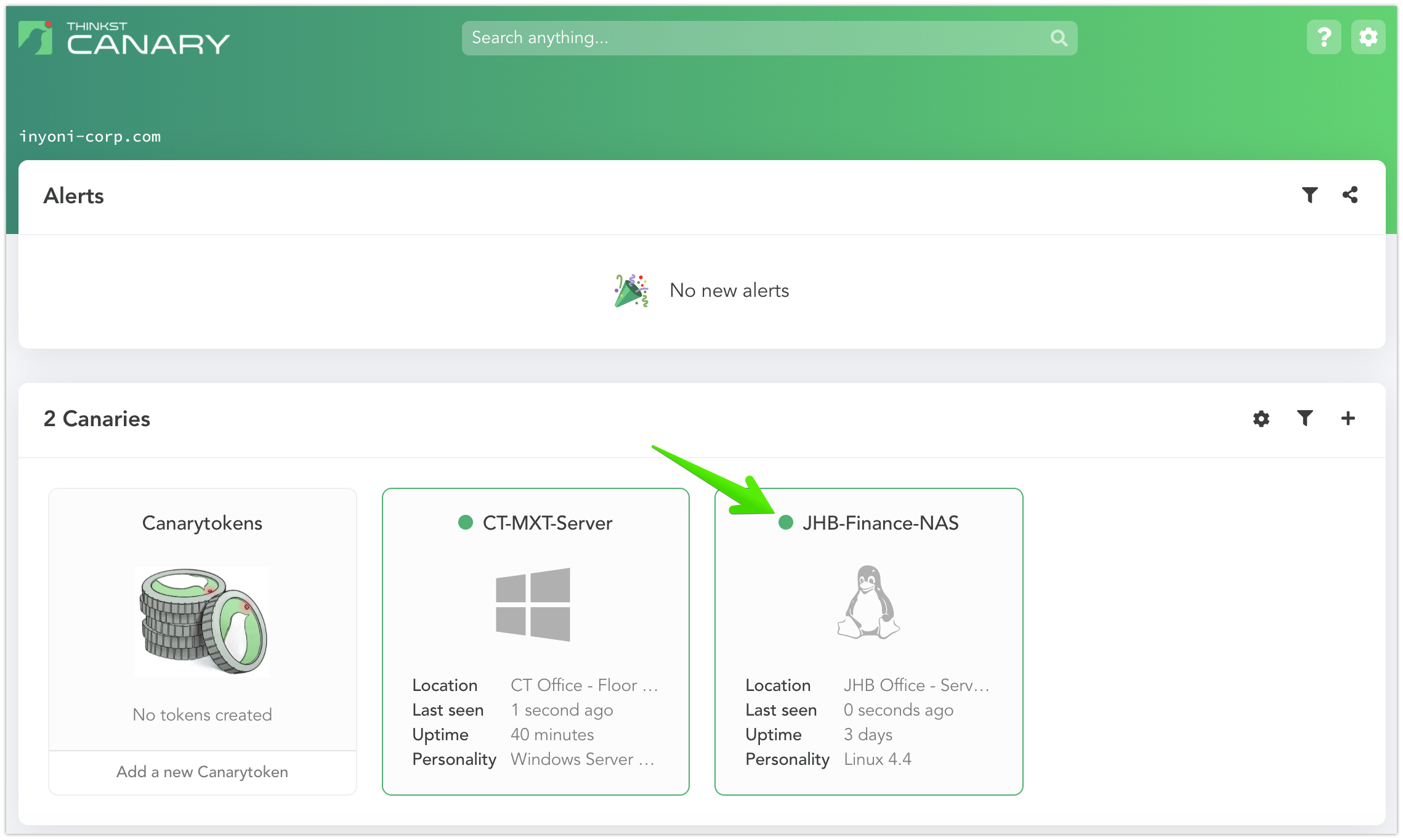Add a new Canary with the plus button
The height and width of the screenshot is (840, 1403).
[1348, 419]
